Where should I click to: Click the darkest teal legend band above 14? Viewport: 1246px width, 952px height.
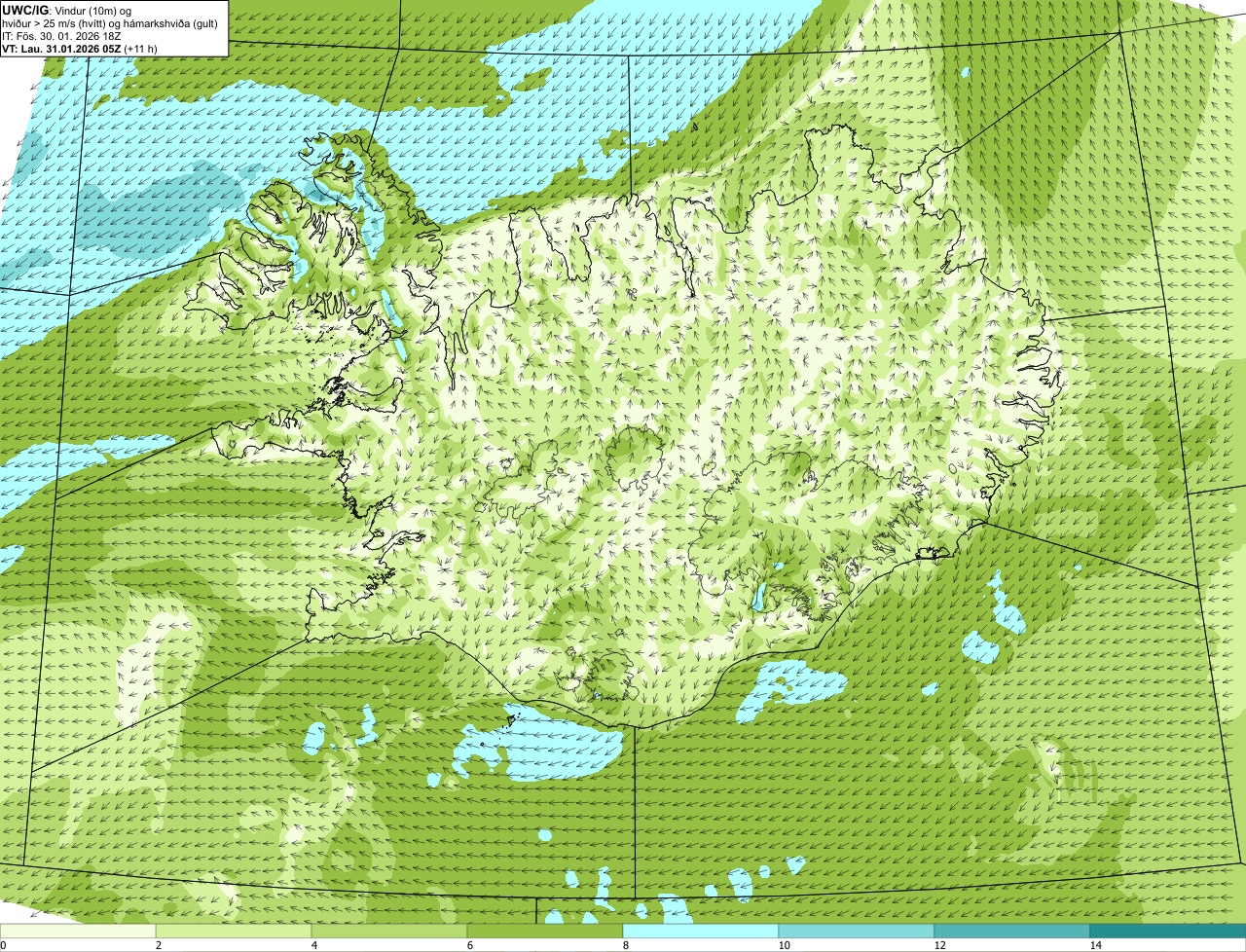pyautogui.click(x=1168, y=931)
